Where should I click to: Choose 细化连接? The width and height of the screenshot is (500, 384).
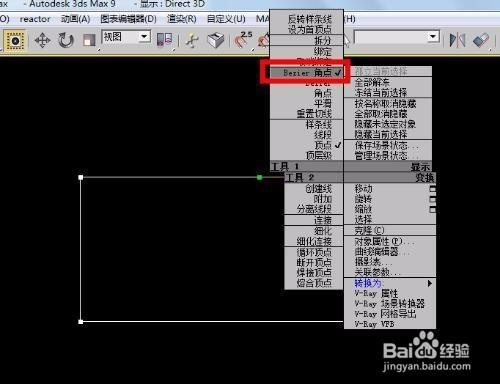(314, 241)
